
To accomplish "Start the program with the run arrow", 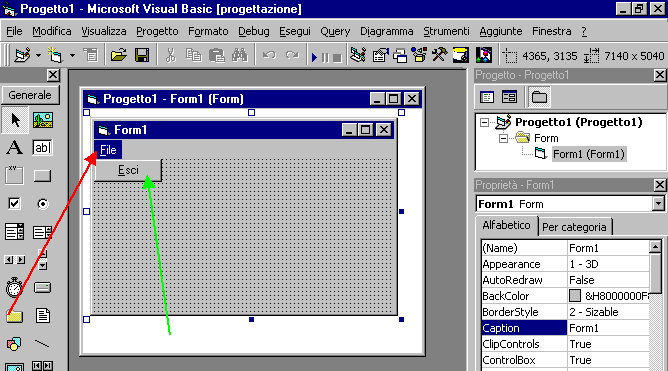I will coord(314,57).
